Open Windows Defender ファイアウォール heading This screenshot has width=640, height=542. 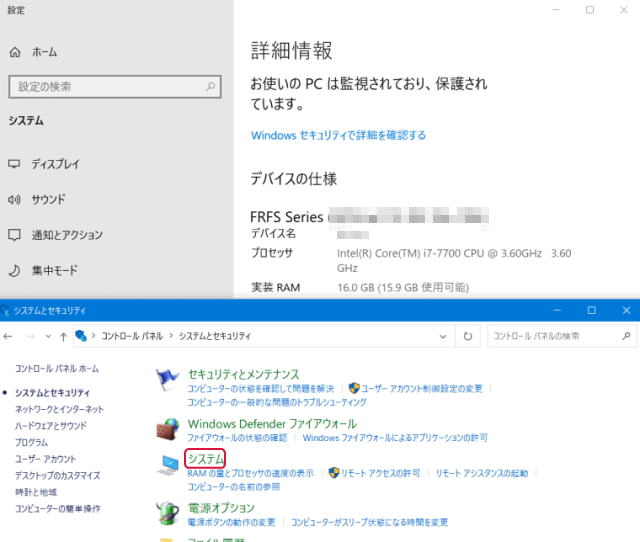pos(272,424)
